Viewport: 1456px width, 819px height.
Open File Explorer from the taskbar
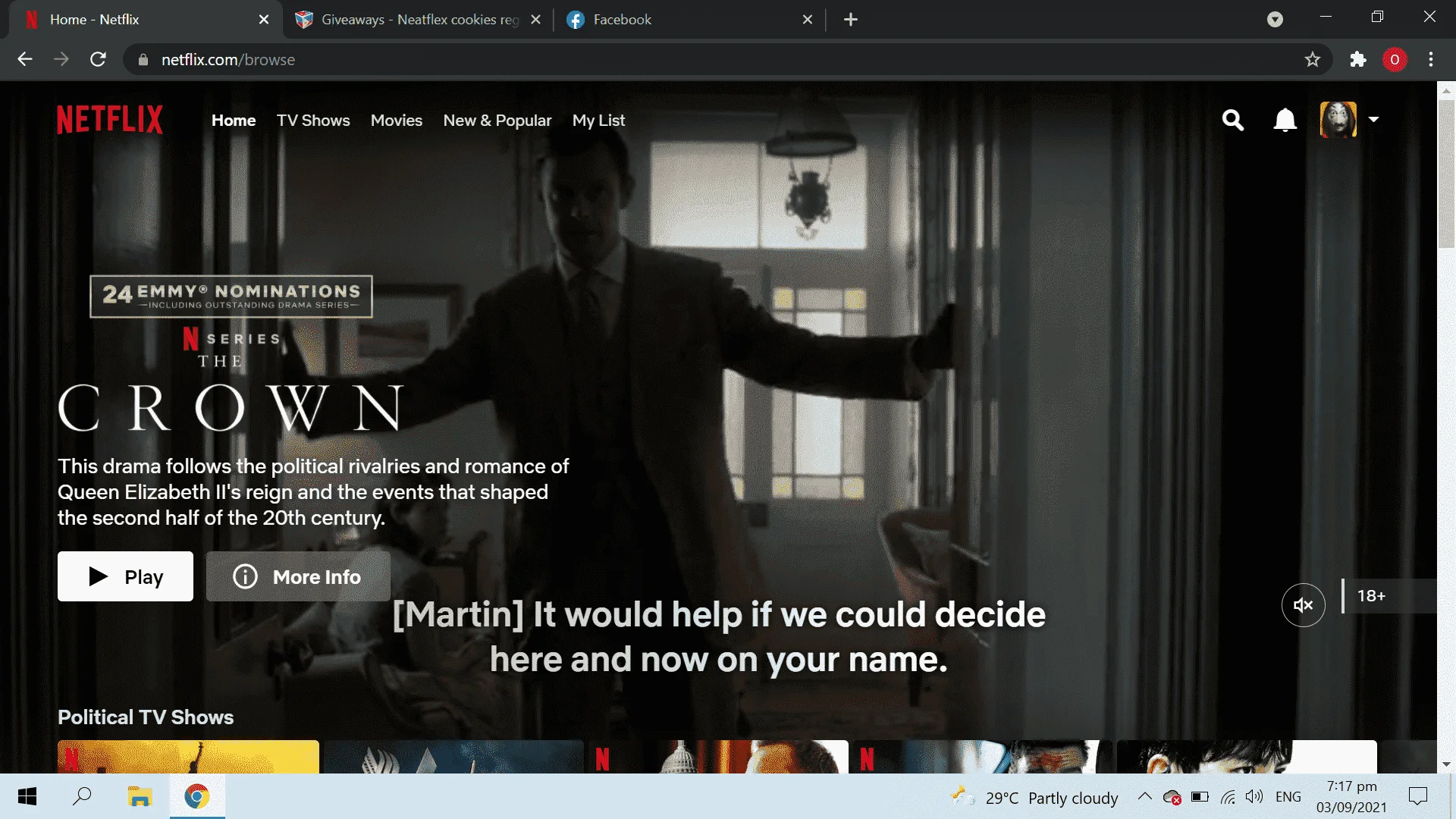(x=140, y=796)
